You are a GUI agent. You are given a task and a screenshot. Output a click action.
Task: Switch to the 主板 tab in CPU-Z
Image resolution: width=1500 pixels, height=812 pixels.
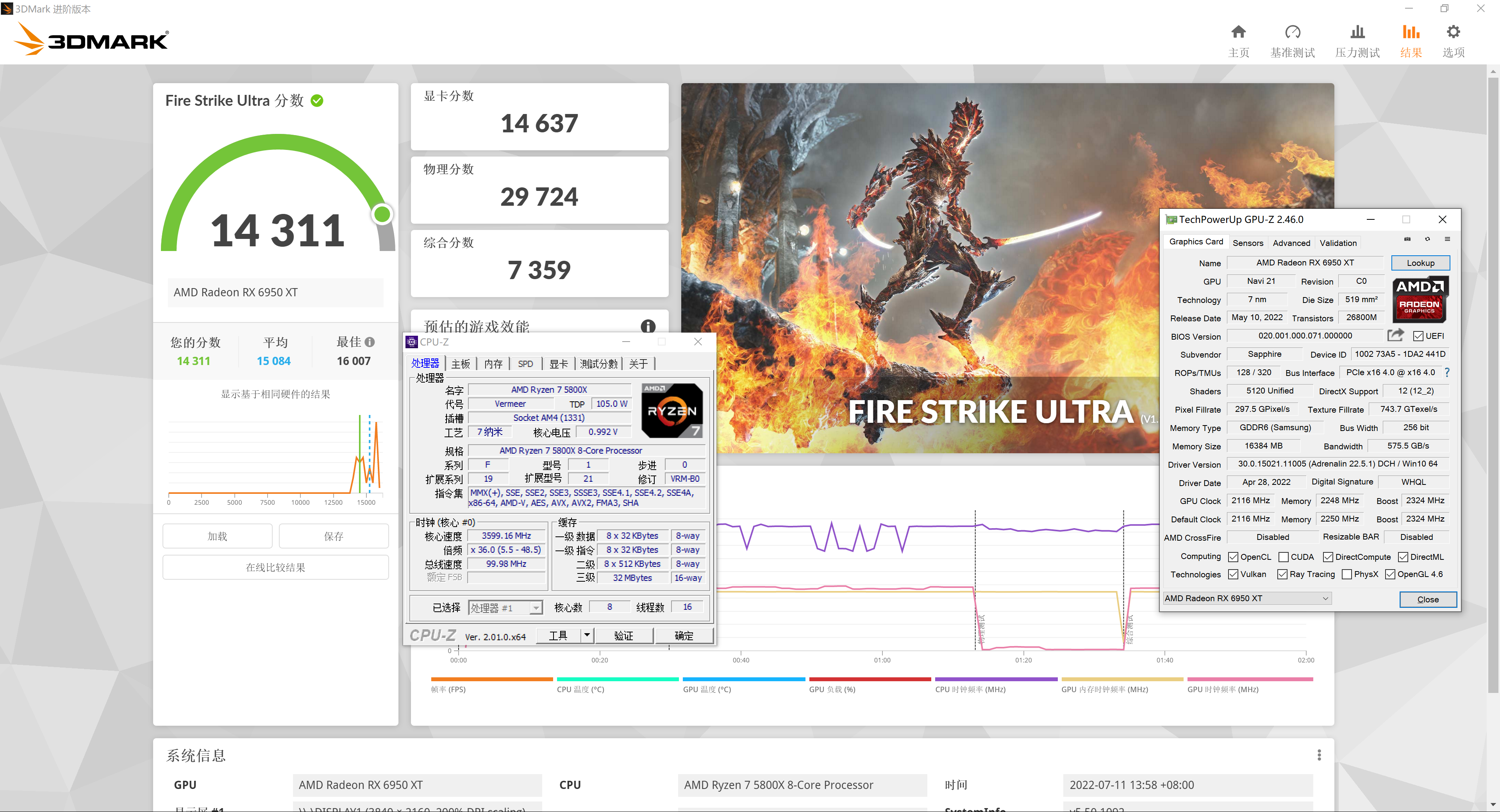(x=460, y=363)
